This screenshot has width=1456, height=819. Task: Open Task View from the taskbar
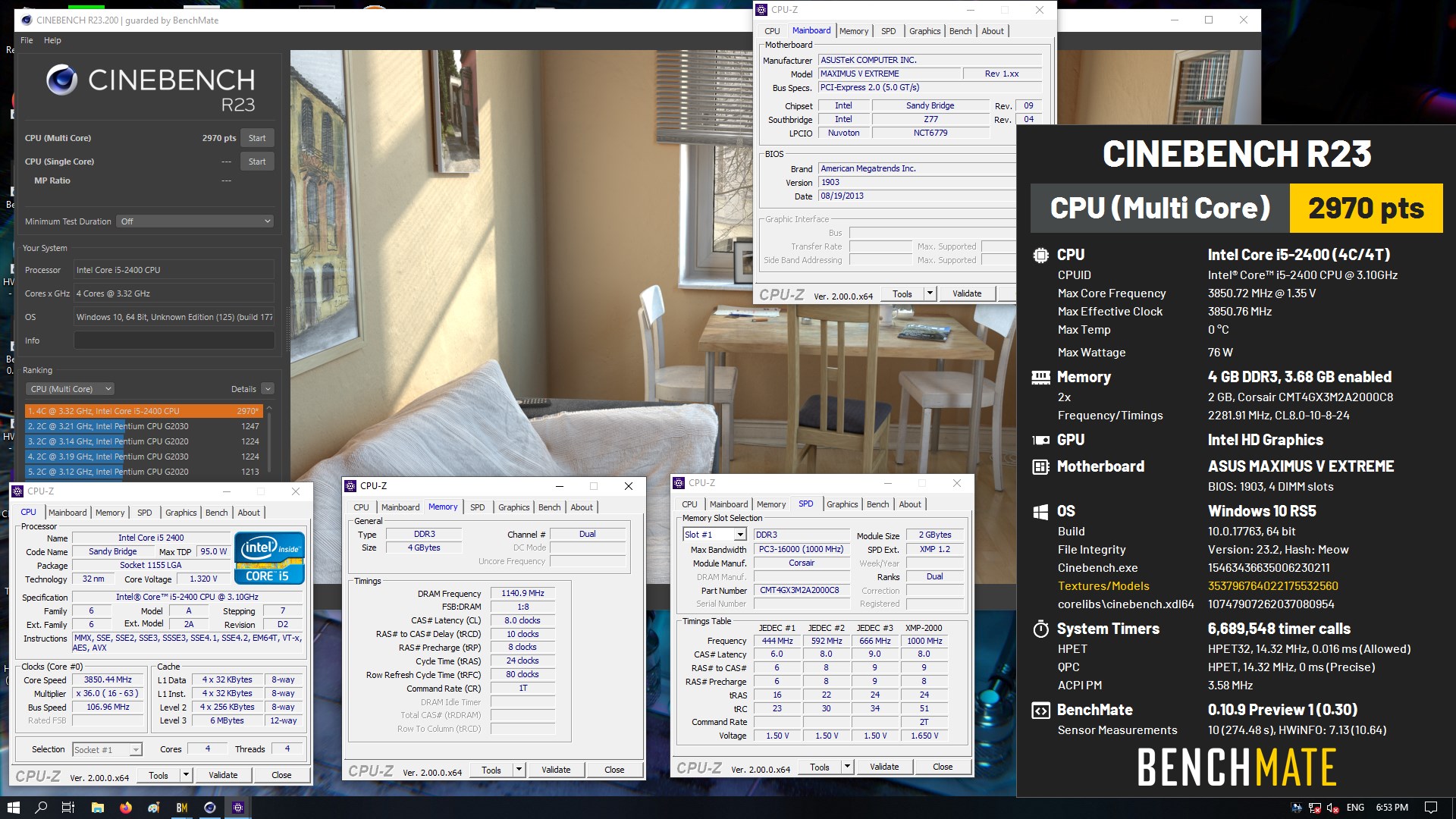pos(68,808)
